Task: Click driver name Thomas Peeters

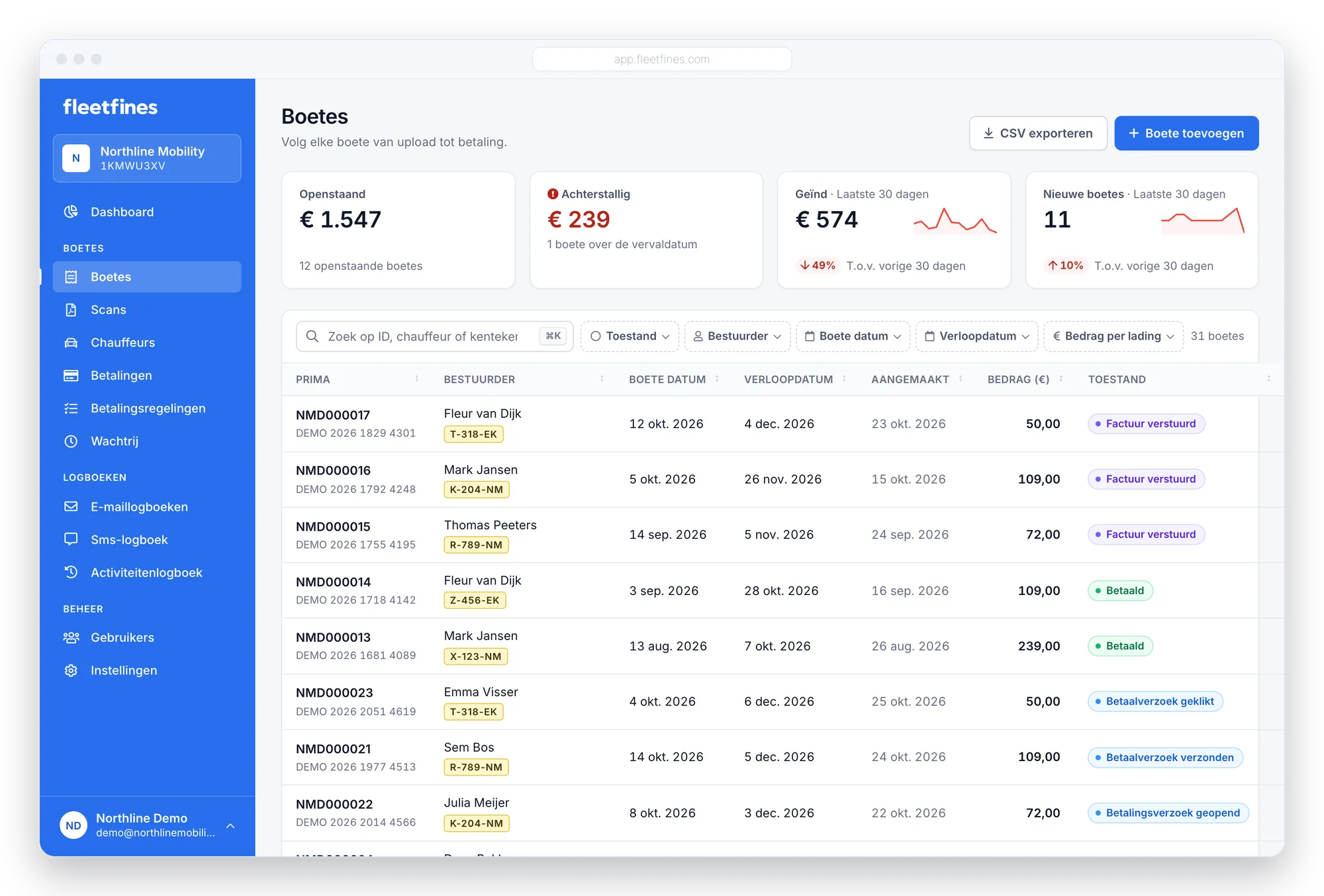Action: pos(490,525)
